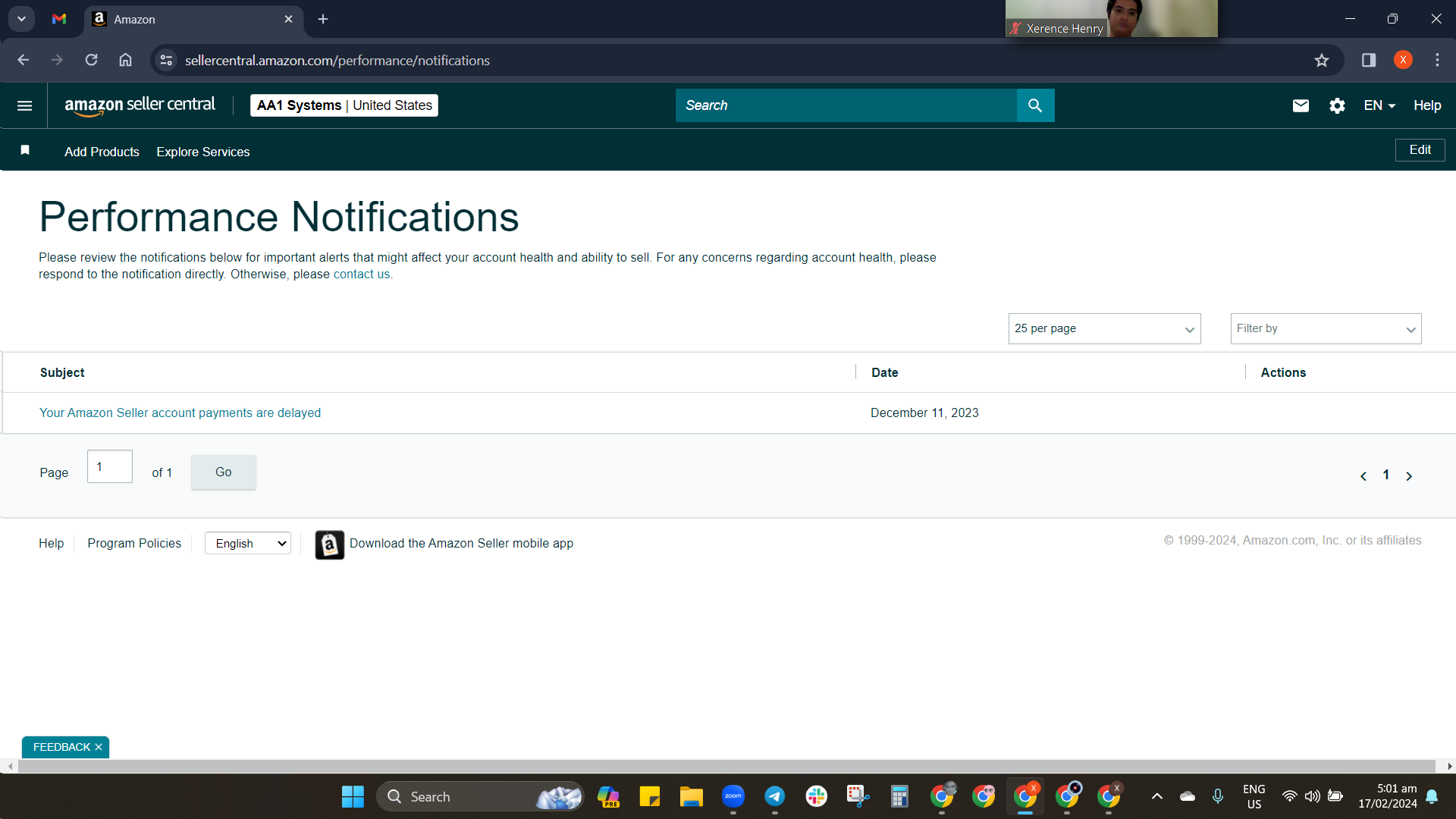Viewport: 1456px width, 819px height.
Task: Click the FEEDBACK button
Action: [x=61, y=747]
